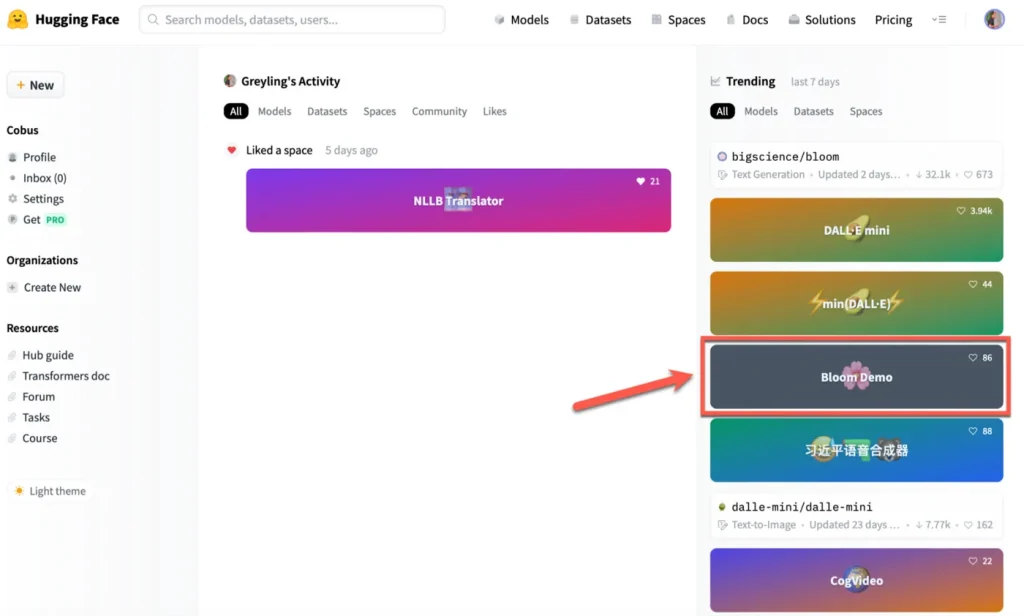Click the heart icon on min(DALL·E)
This screenshot has width=1024, height=616.
point(973,284)
